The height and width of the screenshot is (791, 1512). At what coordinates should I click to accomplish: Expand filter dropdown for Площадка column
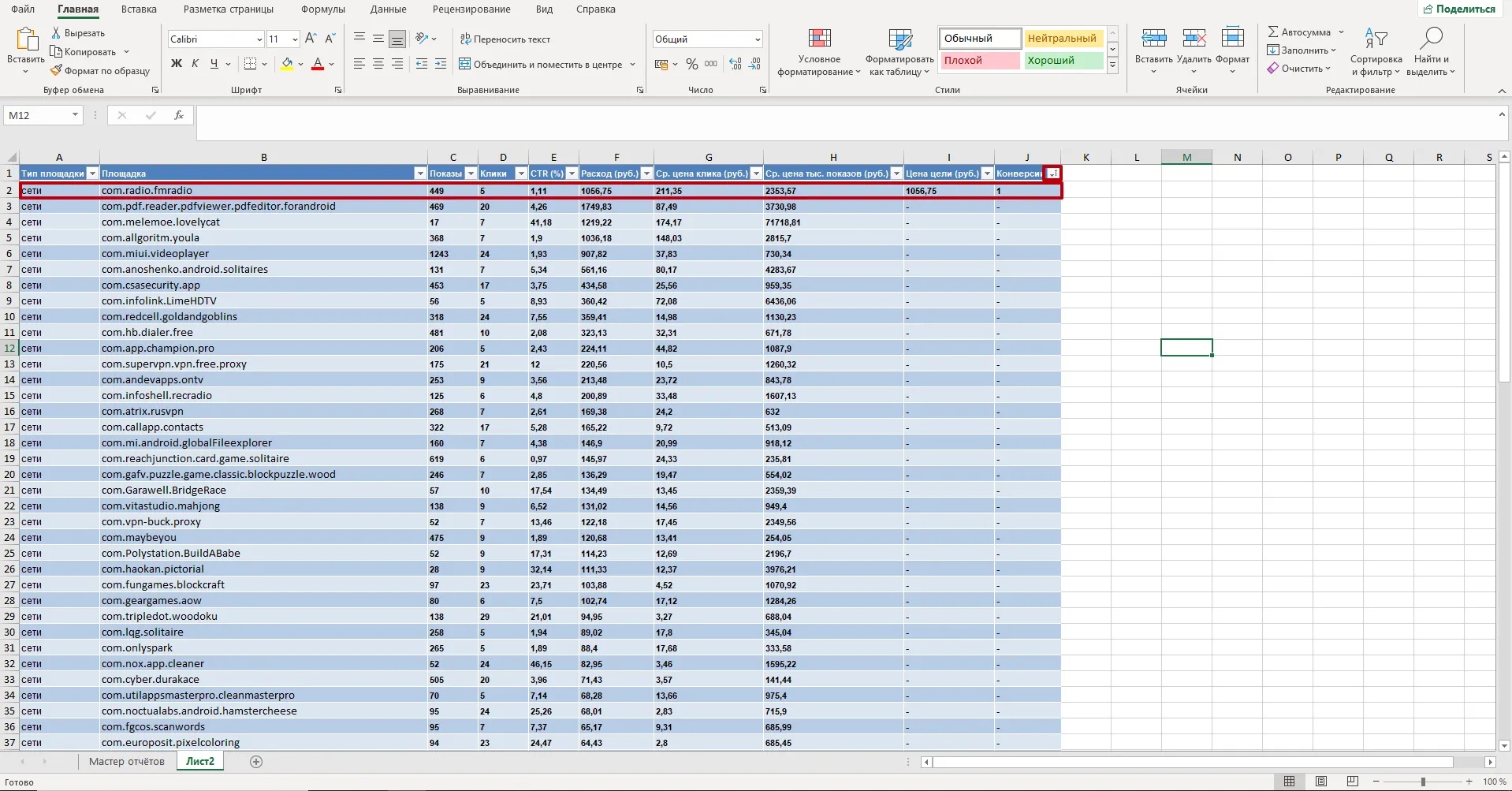419,173
